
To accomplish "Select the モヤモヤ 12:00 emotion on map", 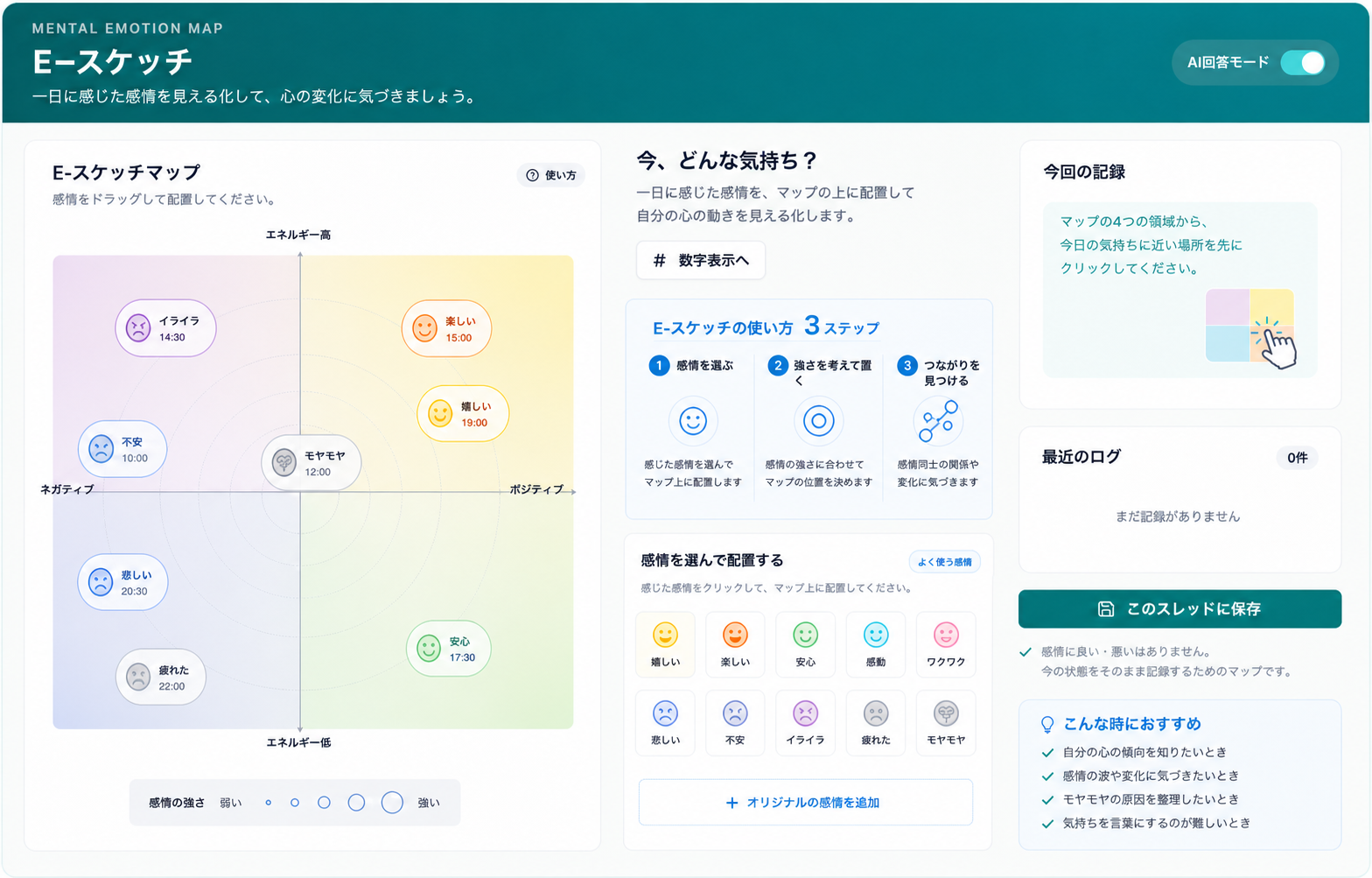I will (311, 463).
